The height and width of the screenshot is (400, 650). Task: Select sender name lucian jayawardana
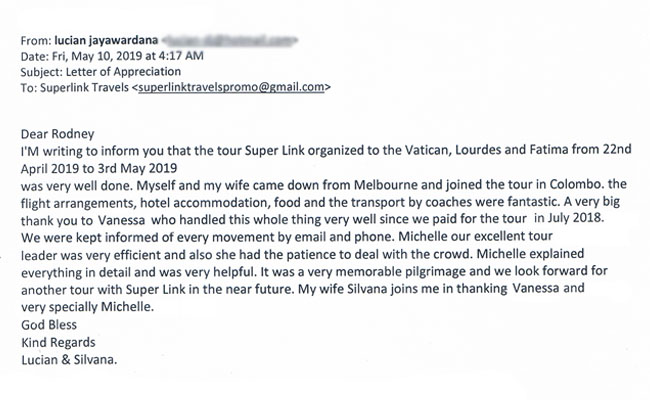[106, 40]
